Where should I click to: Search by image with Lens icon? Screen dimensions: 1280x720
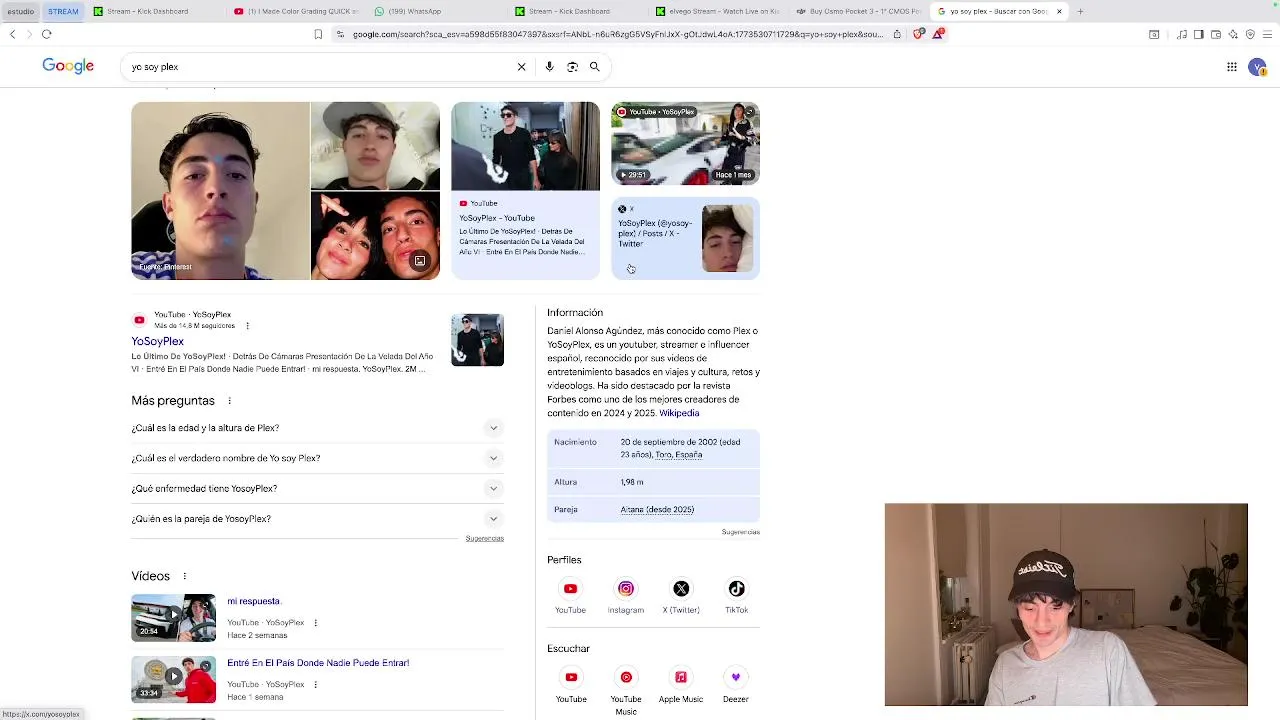[x=572, y=67]
